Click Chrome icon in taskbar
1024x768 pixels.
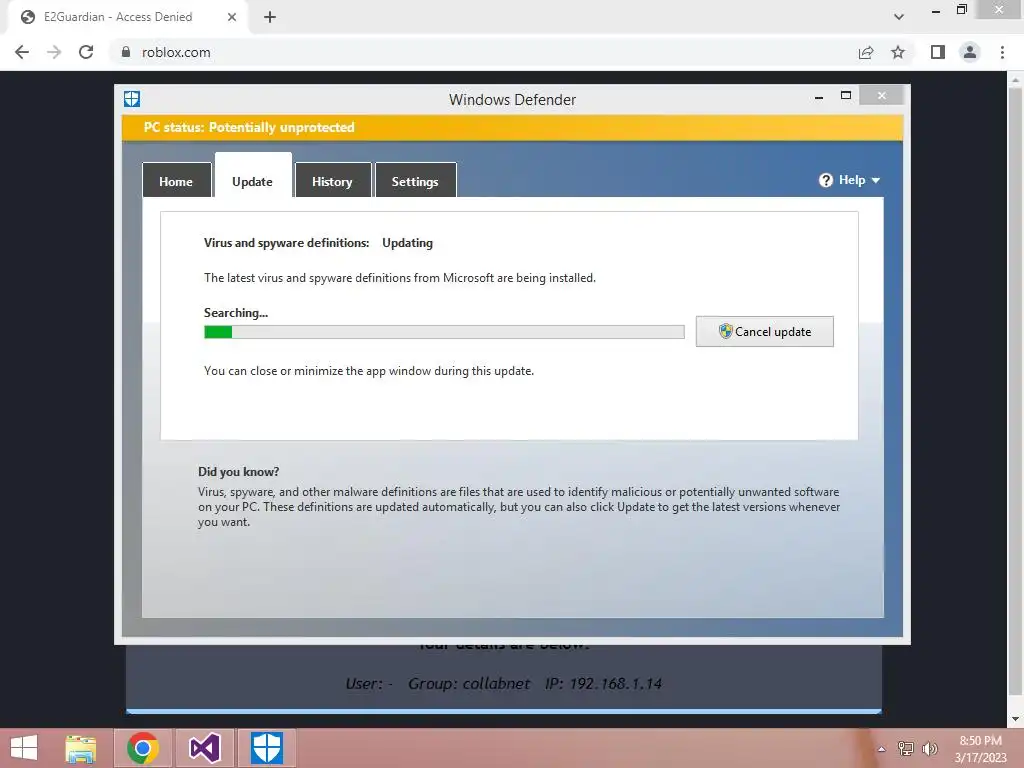[x=143, y=748]
